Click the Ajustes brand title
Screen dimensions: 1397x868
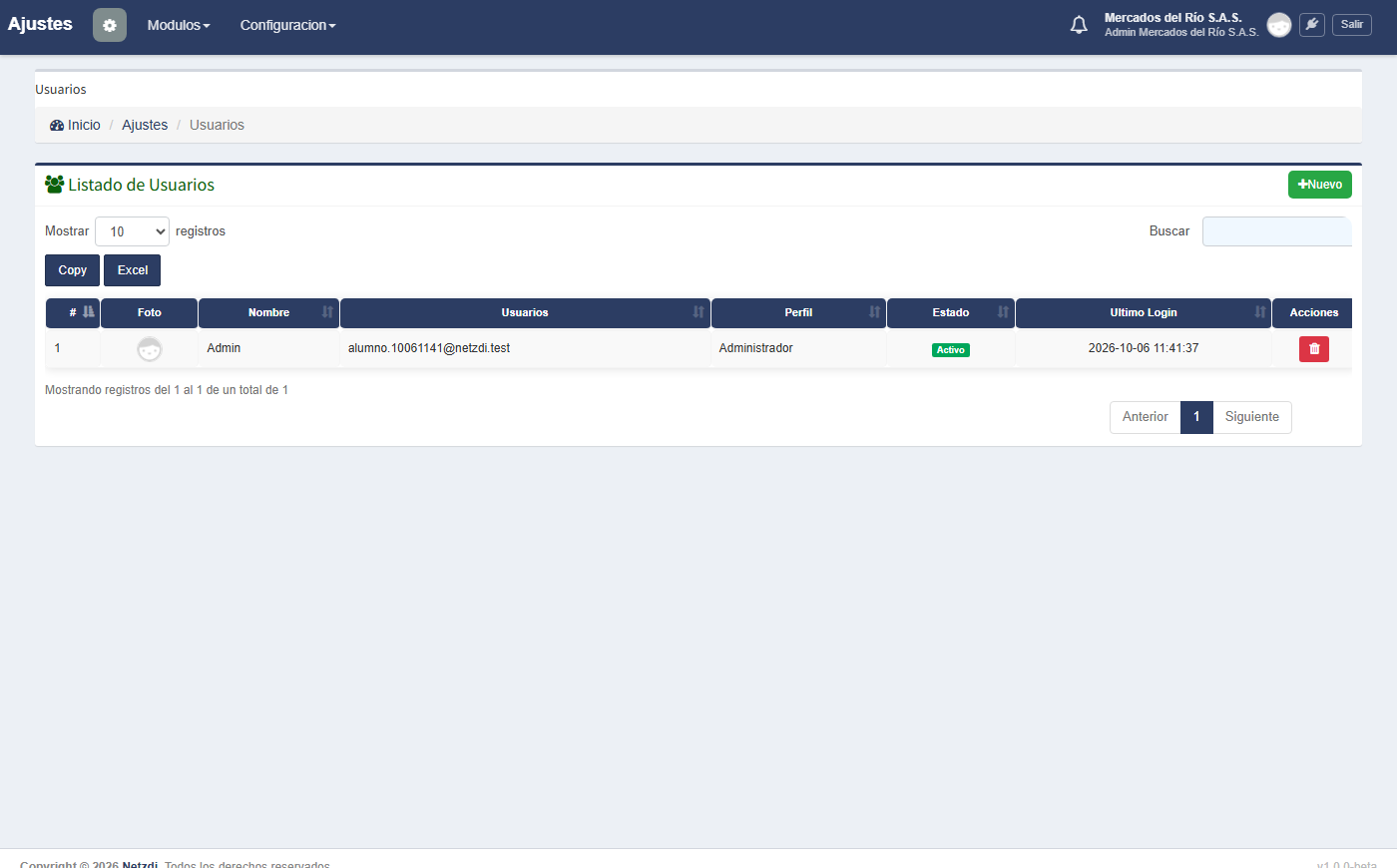pos(40,24)
